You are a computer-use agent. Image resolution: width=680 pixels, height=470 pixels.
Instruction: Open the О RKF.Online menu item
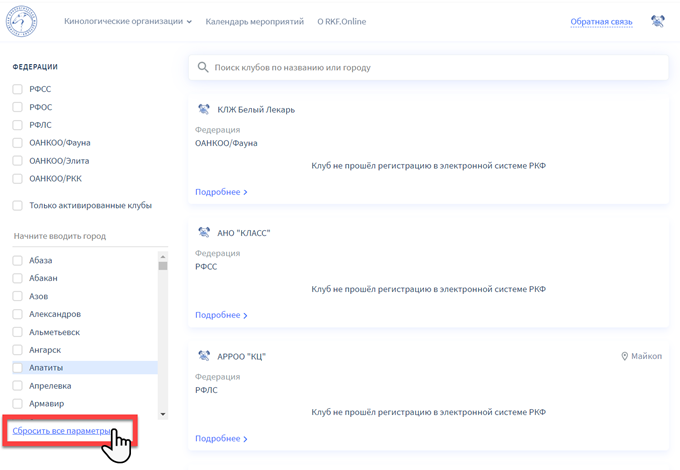[341, 21]
